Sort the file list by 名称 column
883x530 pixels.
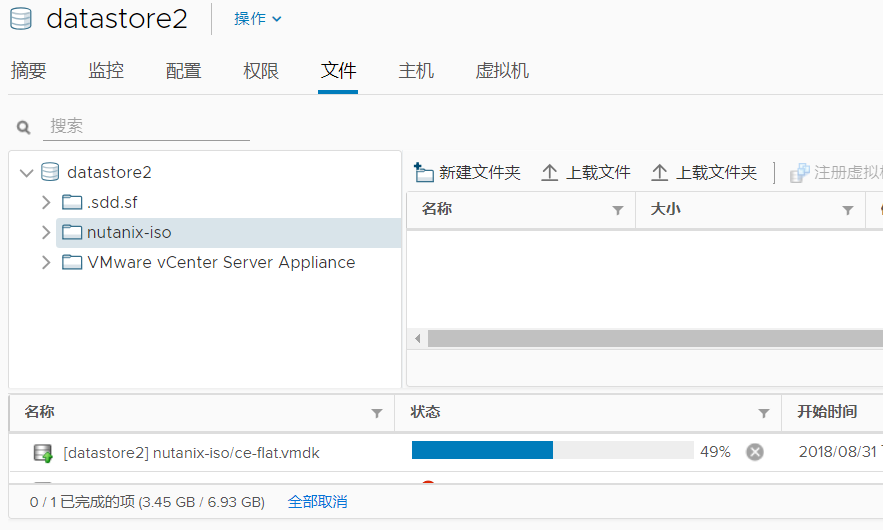click(x=437, y=209)
